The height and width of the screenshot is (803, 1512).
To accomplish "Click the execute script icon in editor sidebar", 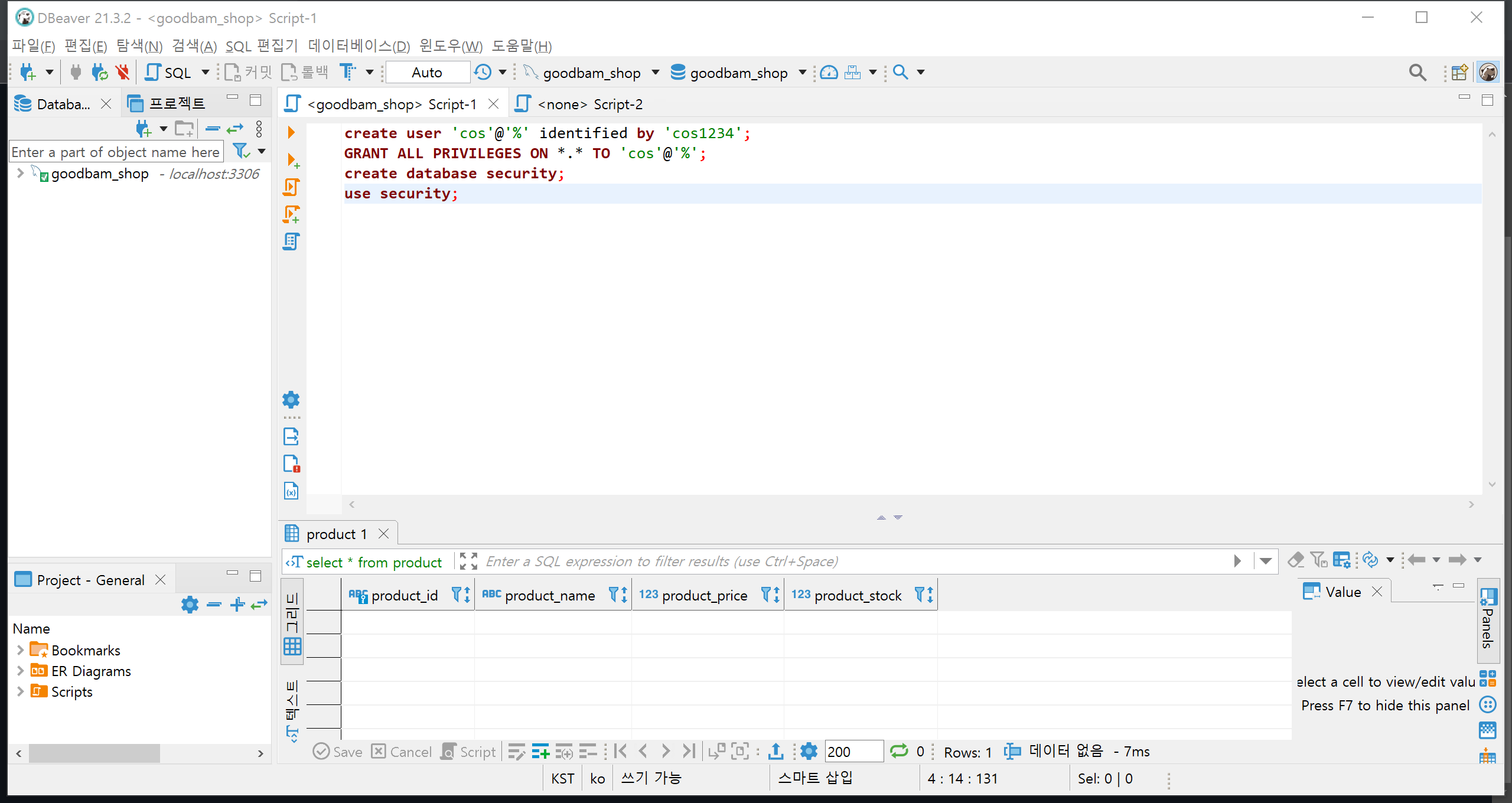I will (291, 187).
